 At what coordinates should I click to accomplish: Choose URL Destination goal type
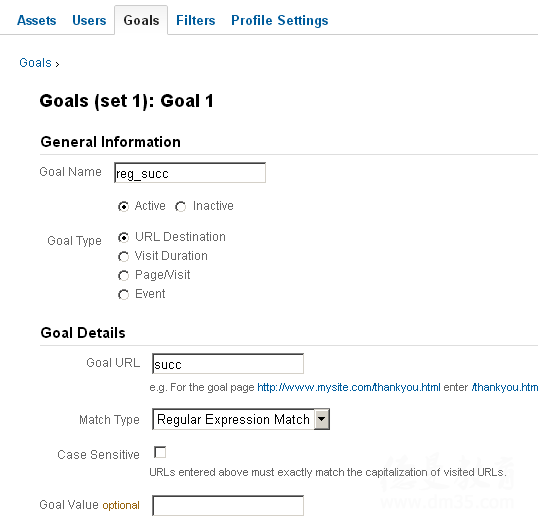123,237
